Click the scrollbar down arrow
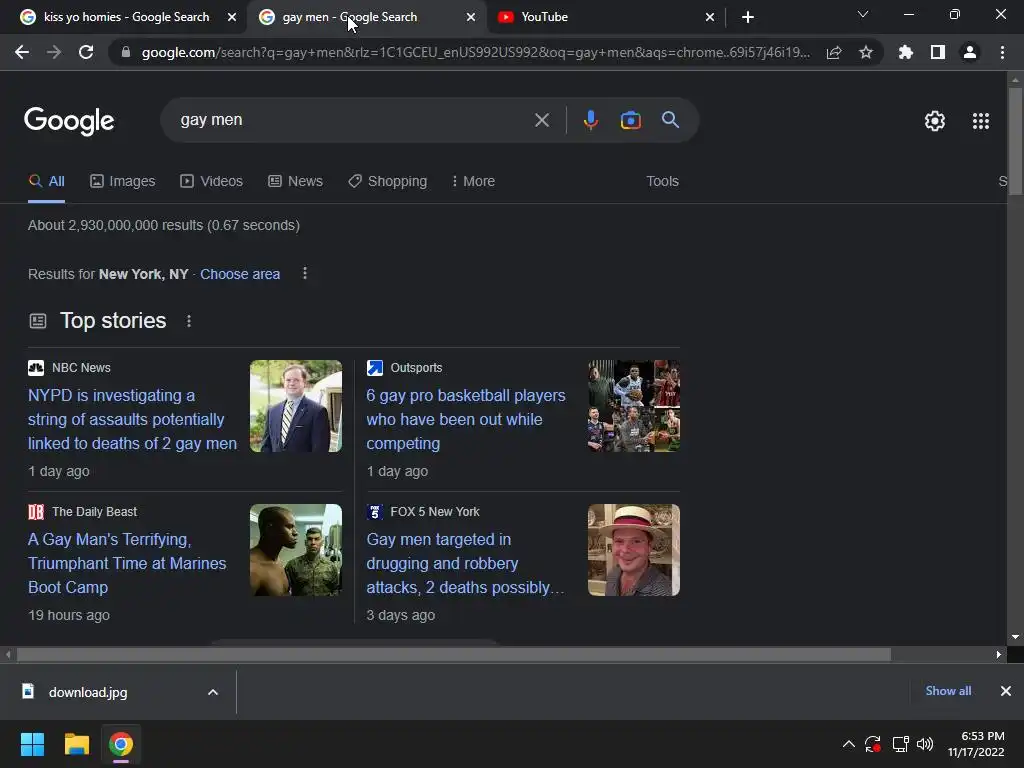 click(x=1015, y=637)
